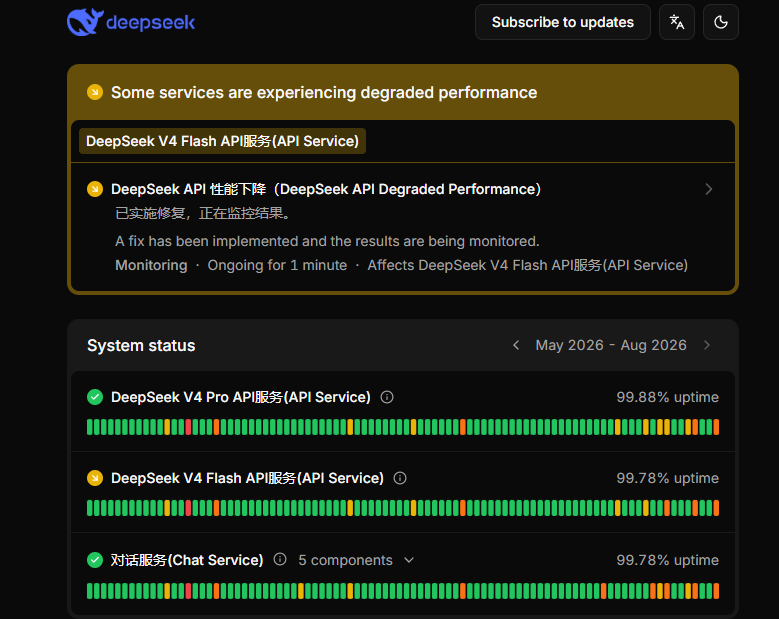779x619 pixels.
Task: Show info for Chat Service
Action: (280, 559)
